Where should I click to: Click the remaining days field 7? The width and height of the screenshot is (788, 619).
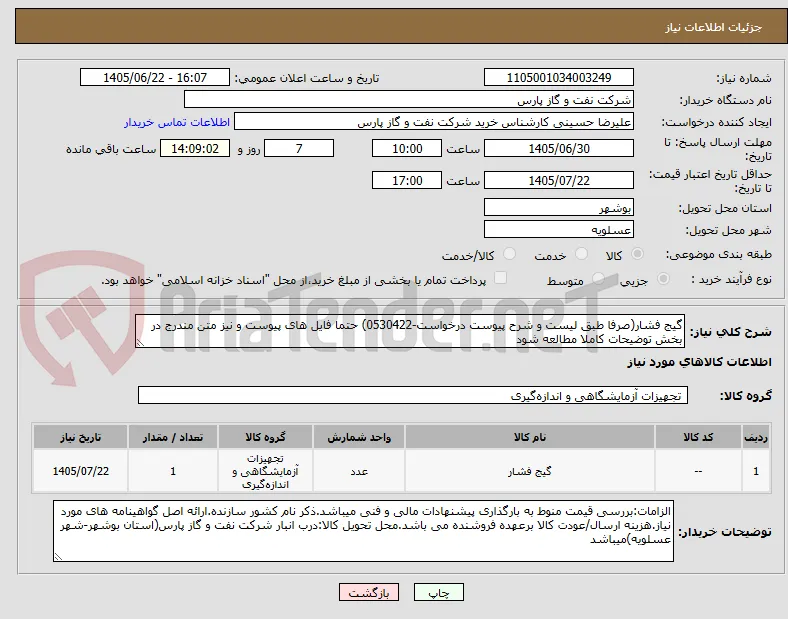coord(299,149)
